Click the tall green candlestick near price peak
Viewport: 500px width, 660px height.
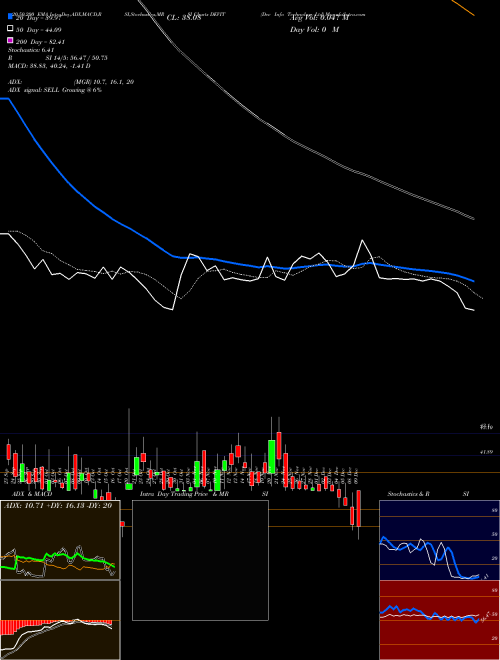coord(272,456)
